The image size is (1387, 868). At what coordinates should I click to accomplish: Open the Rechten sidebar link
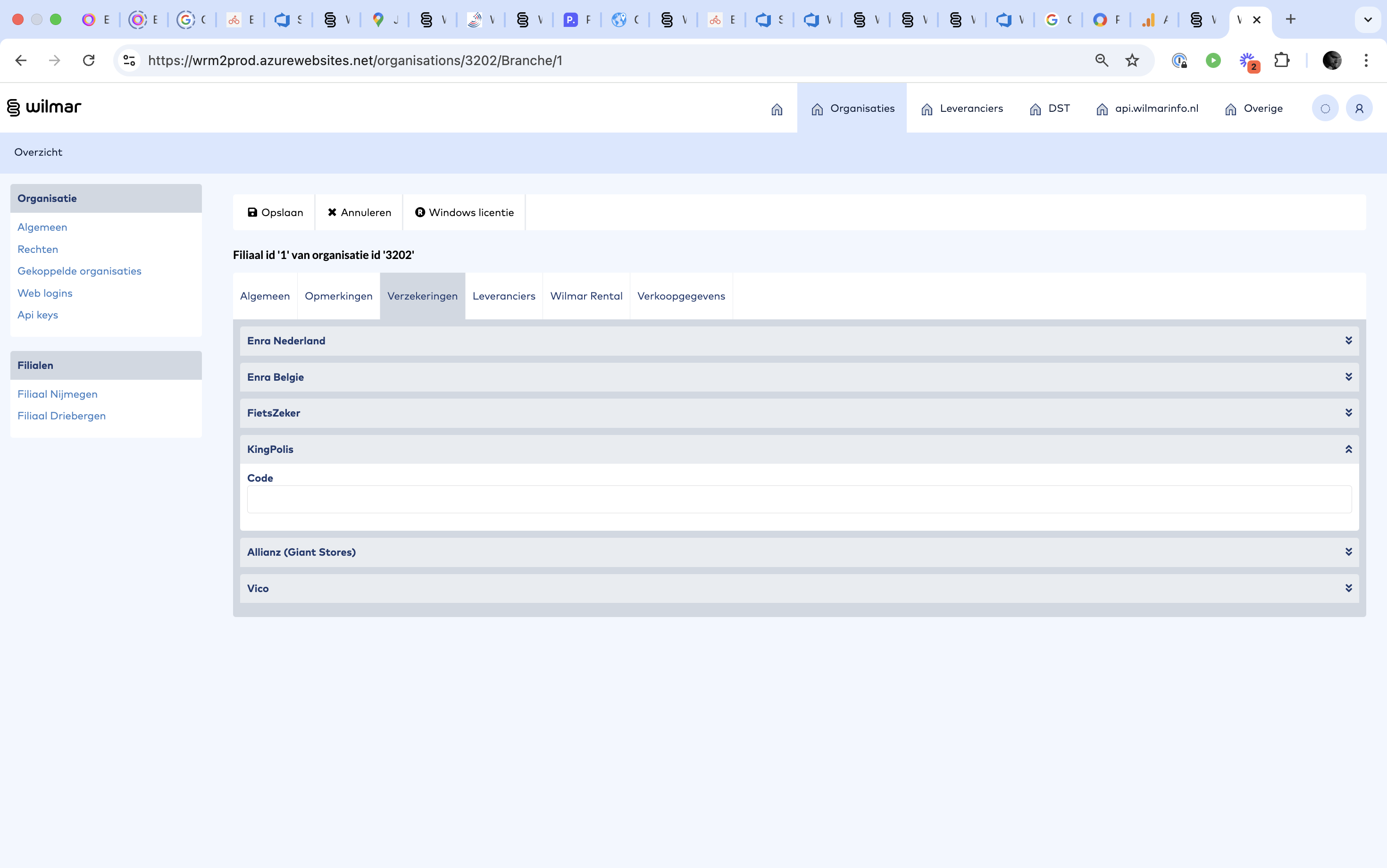(x=38, y=249)
